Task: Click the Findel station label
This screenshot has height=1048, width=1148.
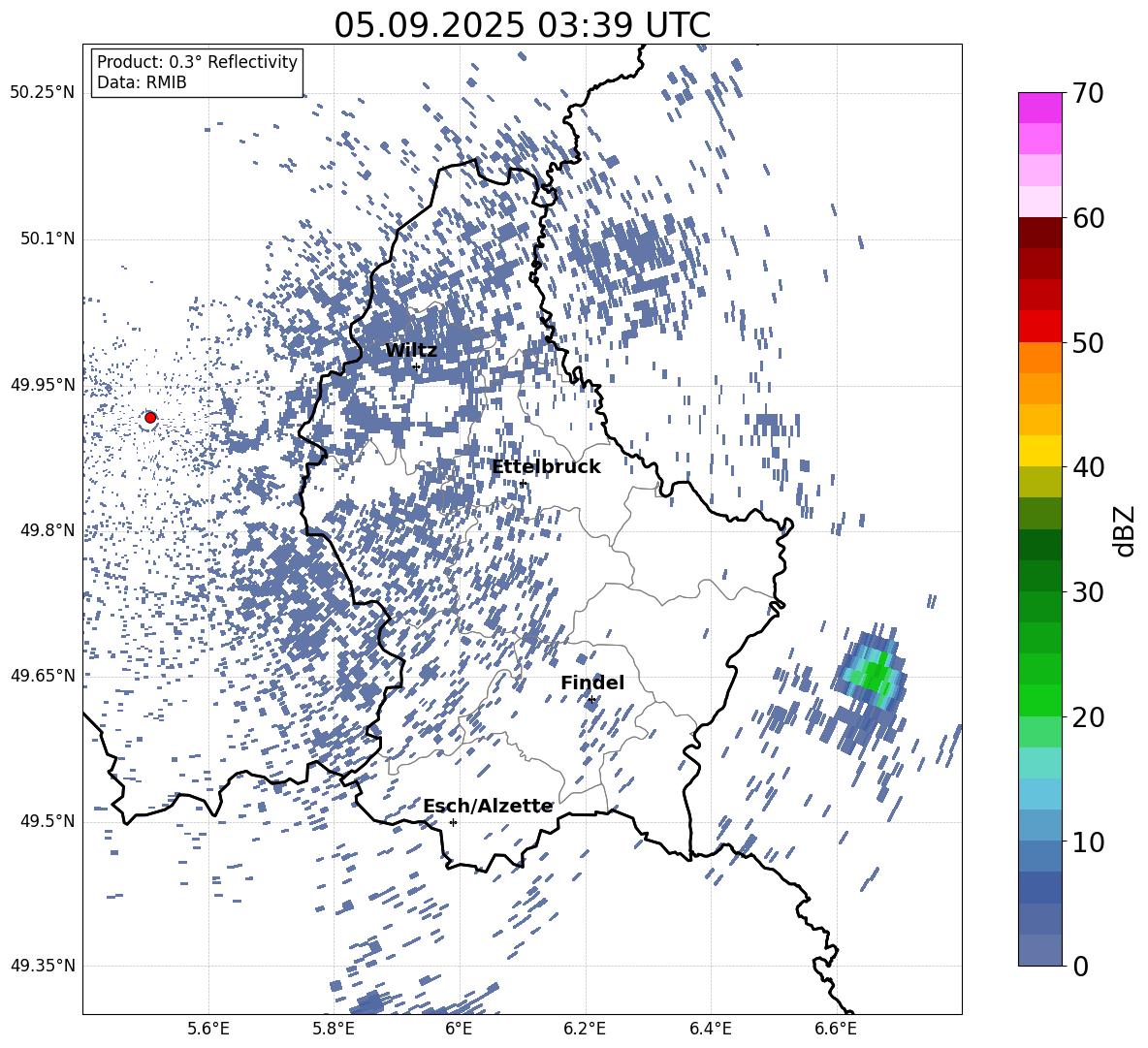Action: [592, 683]
